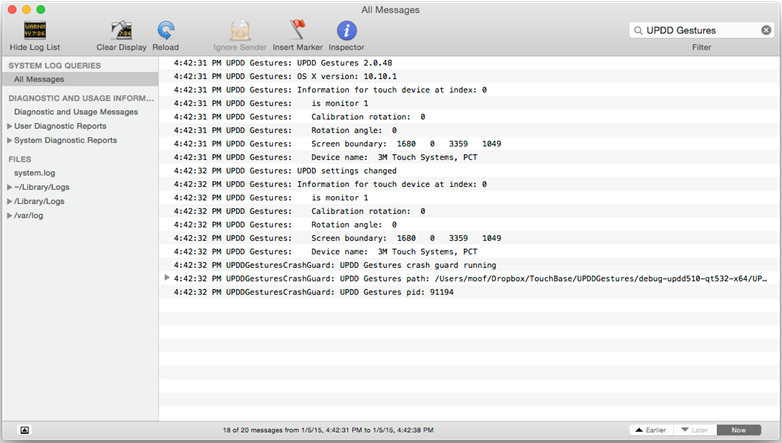This screenshot has height=443, width=782.
Task: Select the 'UPDD settings changed' log line
Action: pos(470,171)
